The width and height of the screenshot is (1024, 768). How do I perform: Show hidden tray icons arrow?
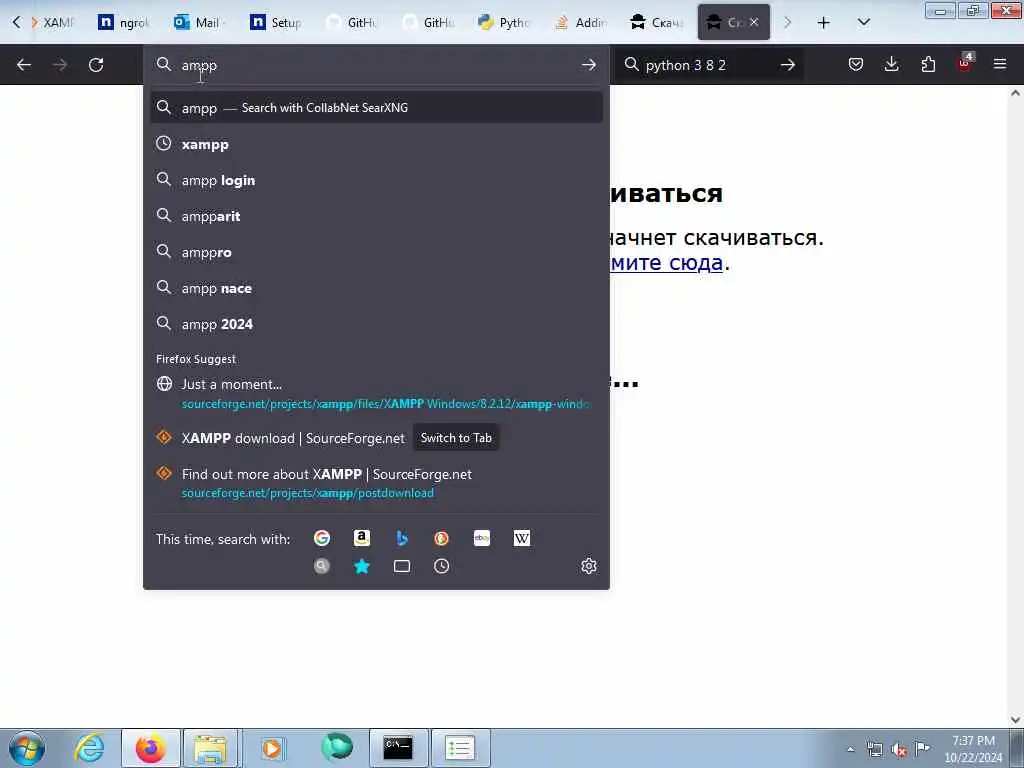pyautogui.click(x=850, y=750)
